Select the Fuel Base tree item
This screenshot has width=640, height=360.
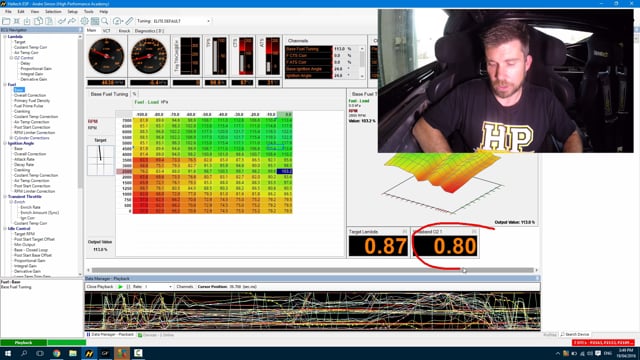click(19, 90)
